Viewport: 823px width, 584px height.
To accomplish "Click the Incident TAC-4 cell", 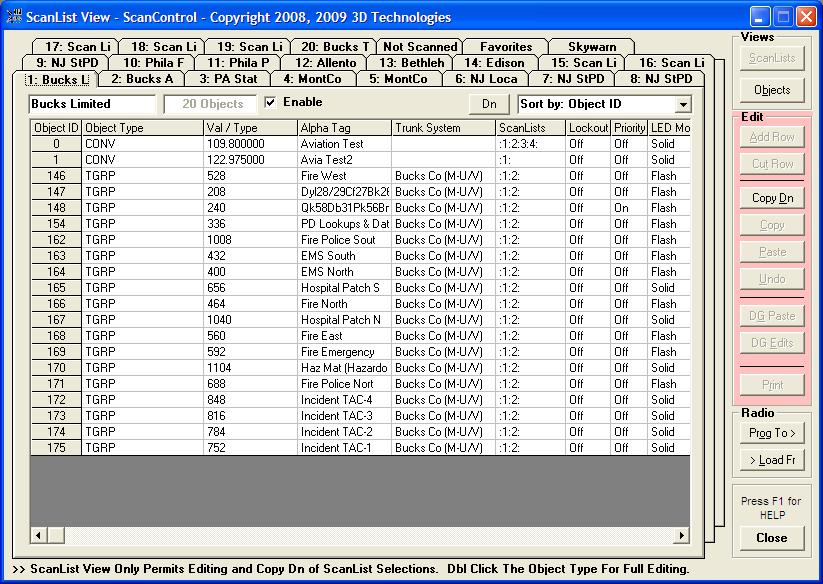I will [345, 400].
